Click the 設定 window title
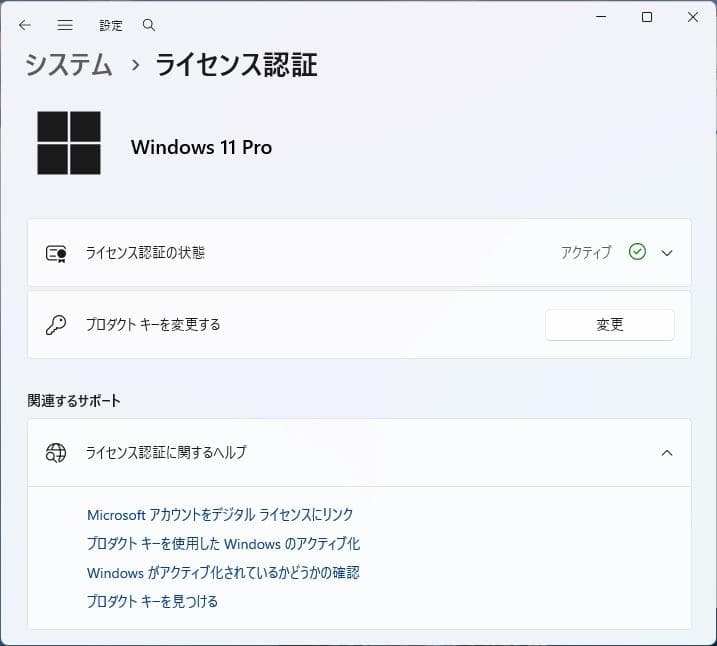 (x=111, y=25)
